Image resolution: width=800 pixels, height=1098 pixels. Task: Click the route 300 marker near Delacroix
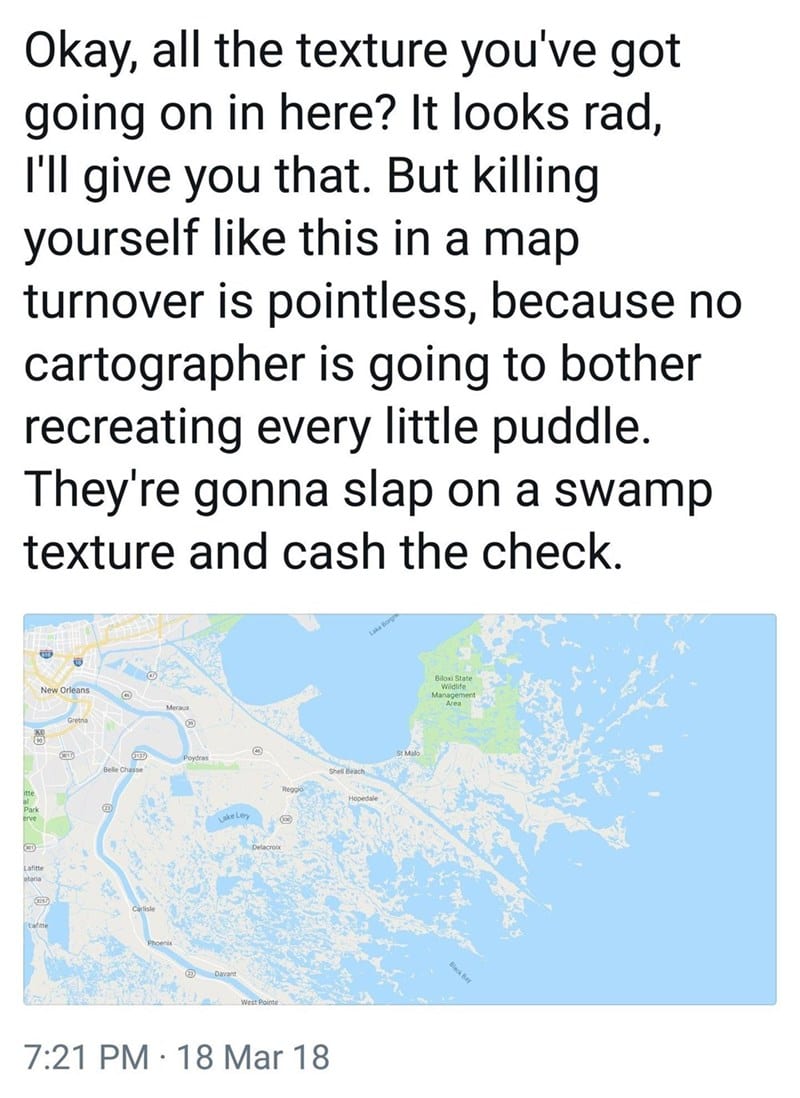[286, 819]
